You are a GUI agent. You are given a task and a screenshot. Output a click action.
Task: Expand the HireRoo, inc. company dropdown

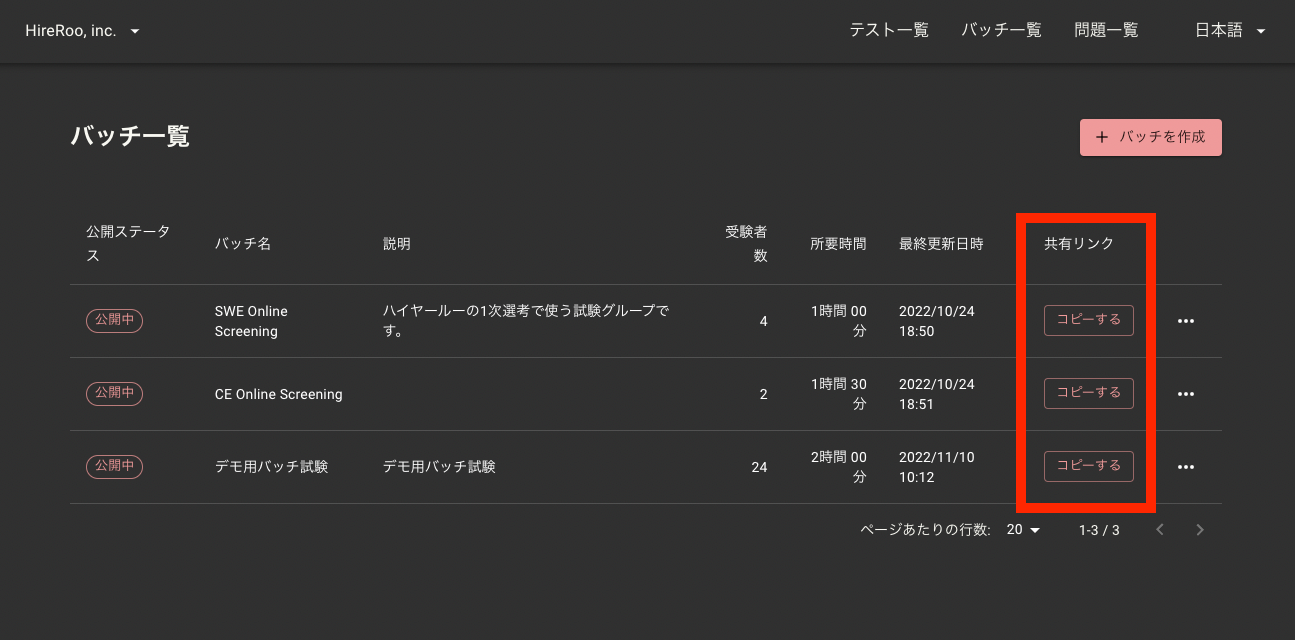[x=82, y=31]
